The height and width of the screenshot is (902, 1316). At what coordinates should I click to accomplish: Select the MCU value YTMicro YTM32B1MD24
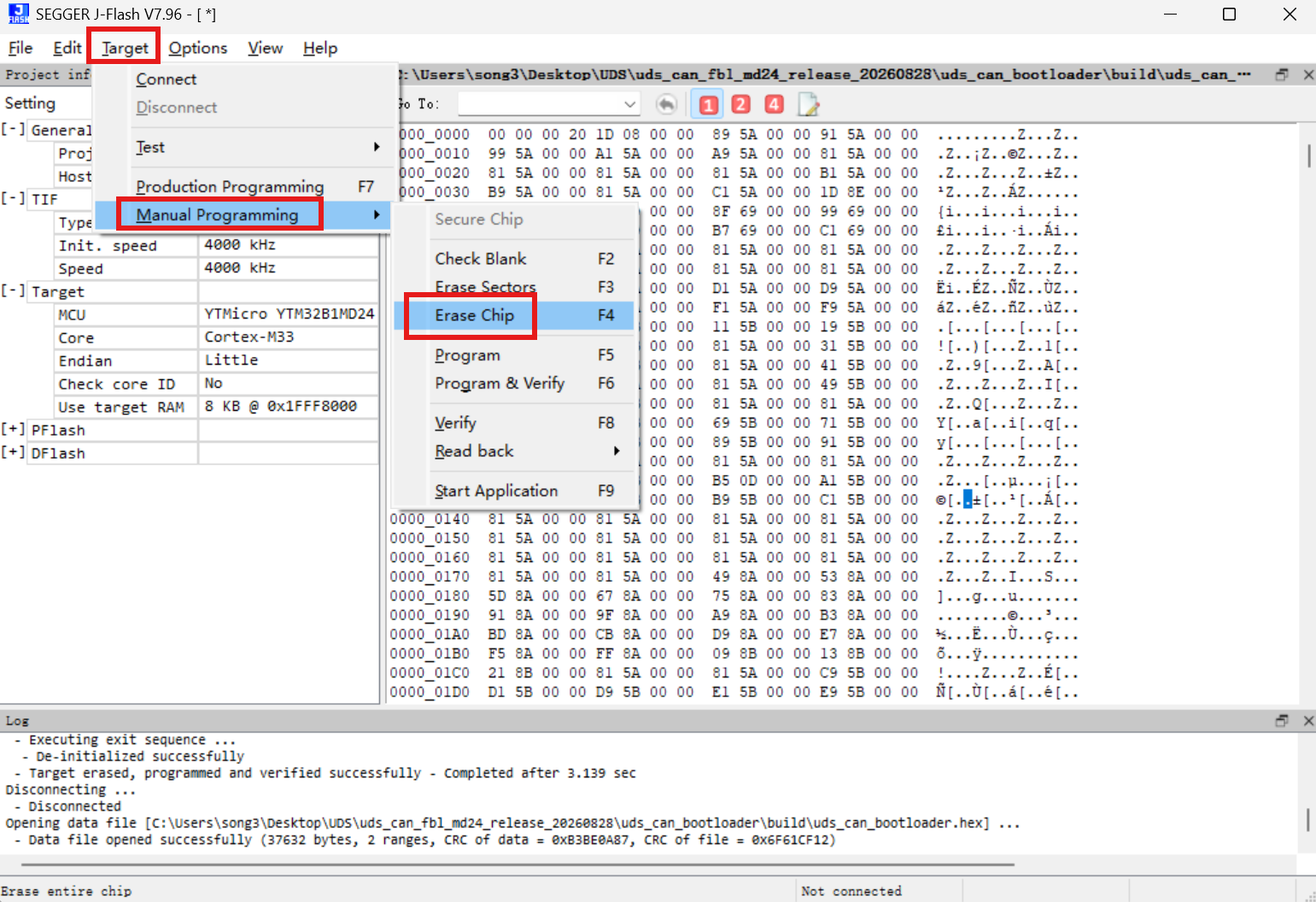[x=289, y=314]
